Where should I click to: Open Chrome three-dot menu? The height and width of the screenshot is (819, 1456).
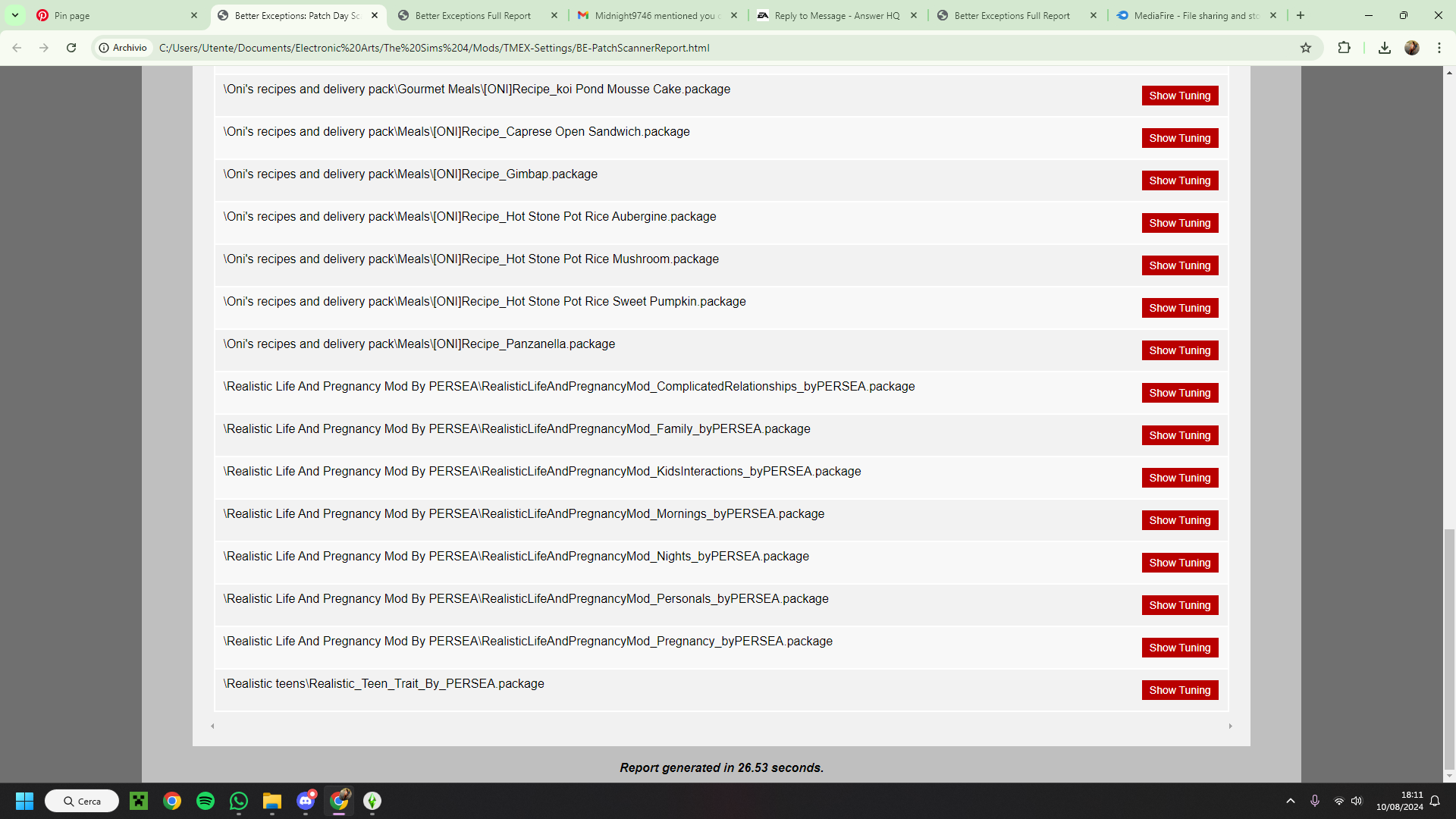point(1439,48)
